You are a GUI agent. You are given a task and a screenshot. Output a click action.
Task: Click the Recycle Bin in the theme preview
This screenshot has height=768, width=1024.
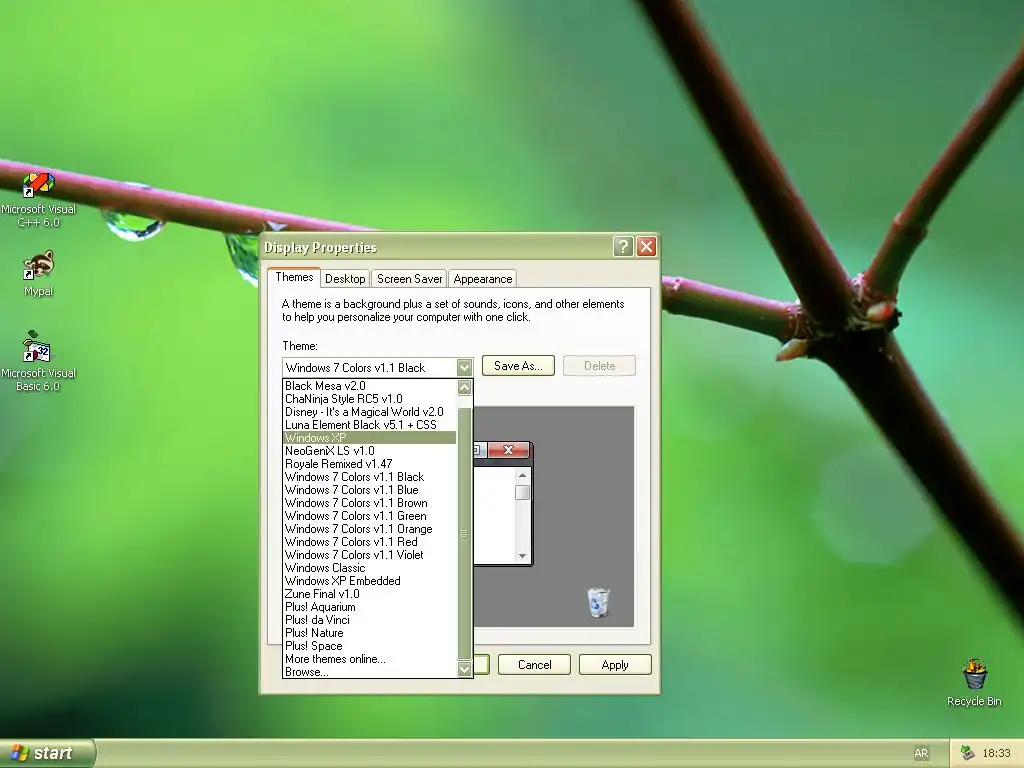point(598,602)
